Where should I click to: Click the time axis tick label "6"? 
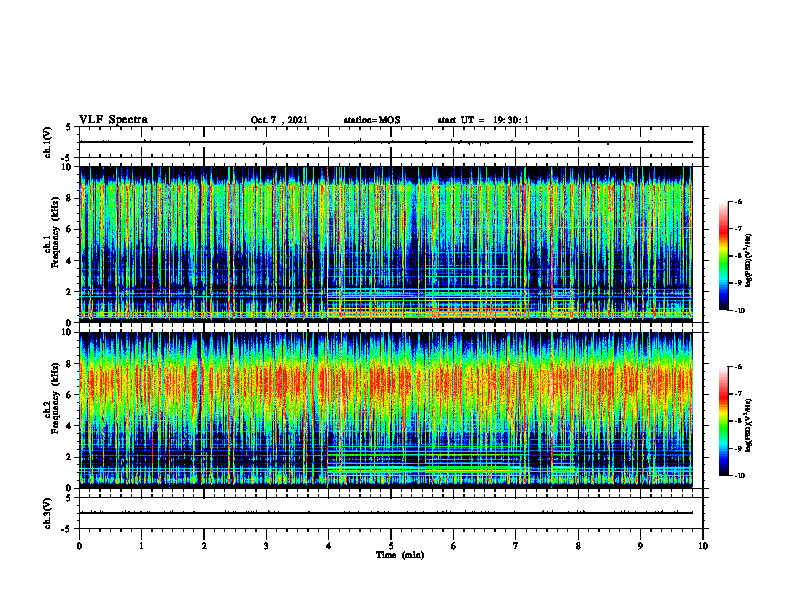pos(454,546)
